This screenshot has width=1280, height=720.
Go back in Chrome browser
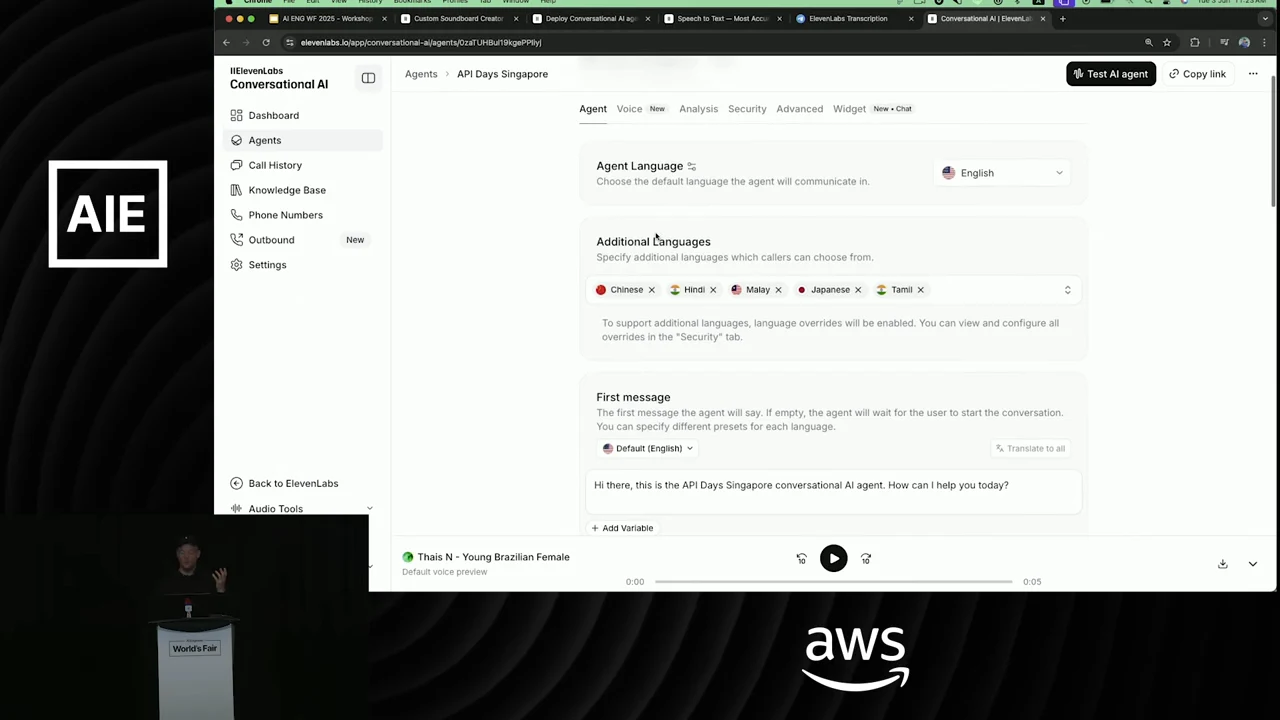tap(226, 42)
